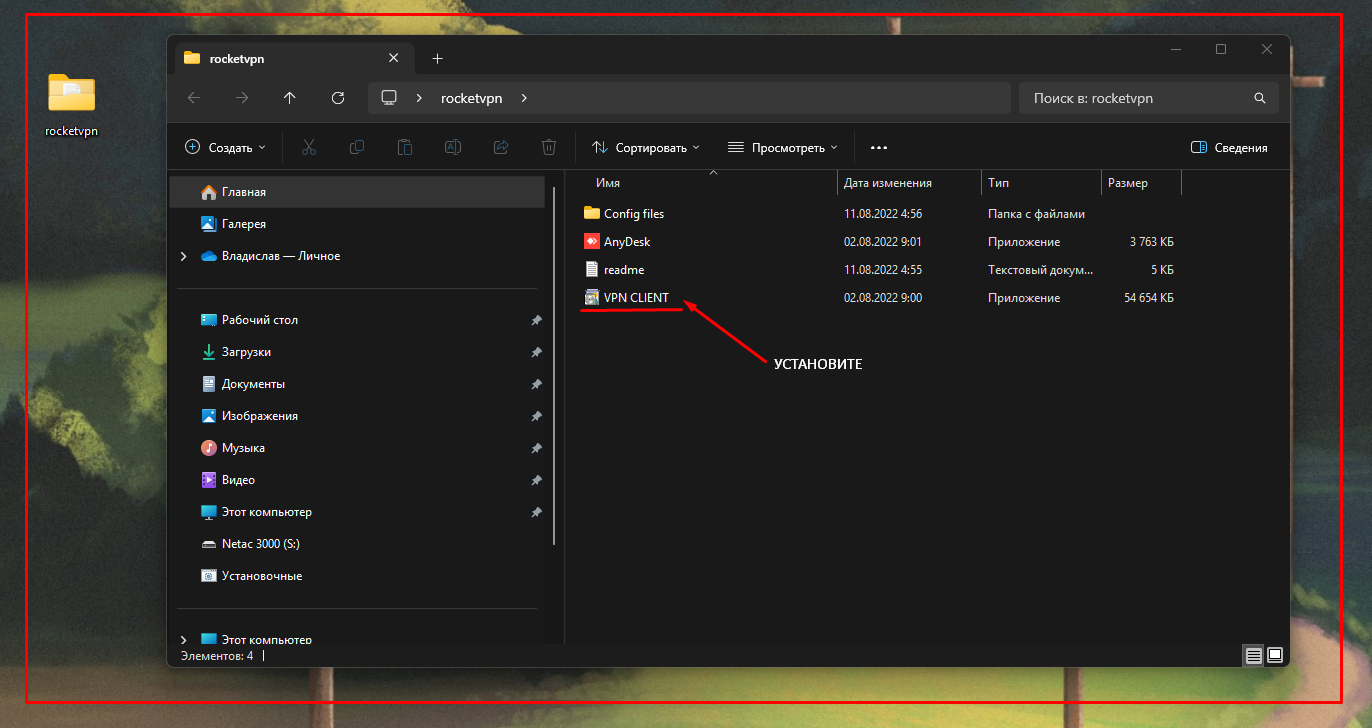Open a new tab with plus button
1372x728 pixels.
[437, 59]
